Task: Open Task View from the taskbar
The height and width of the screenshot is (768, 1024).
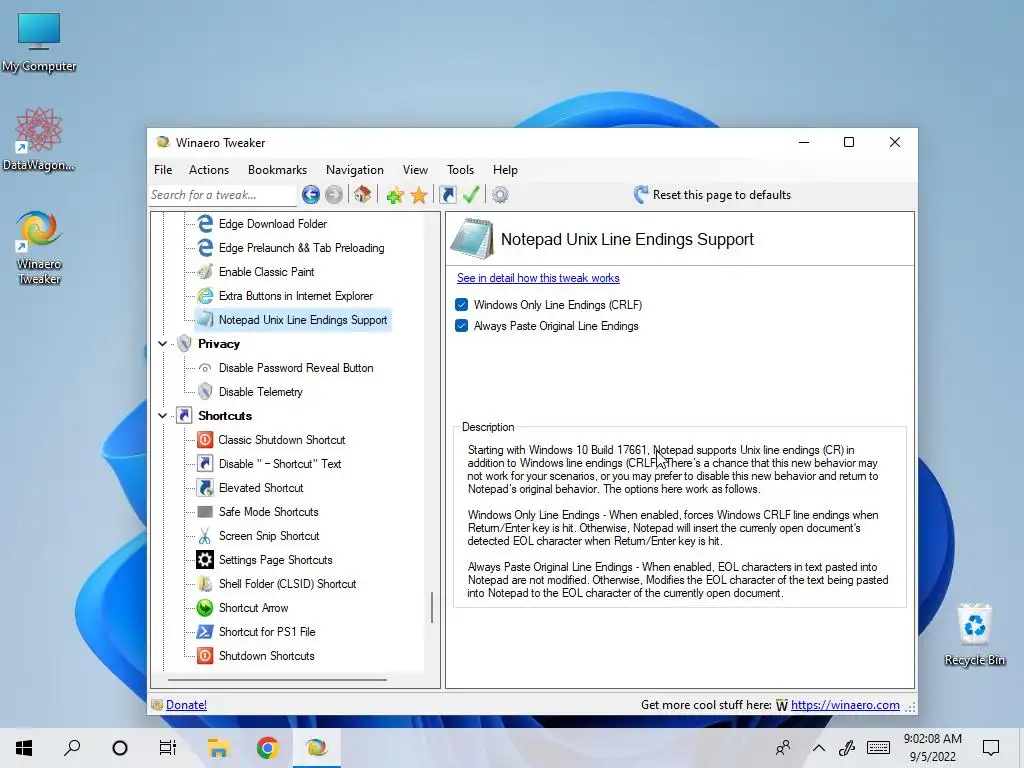Action: tap(168, 748)
